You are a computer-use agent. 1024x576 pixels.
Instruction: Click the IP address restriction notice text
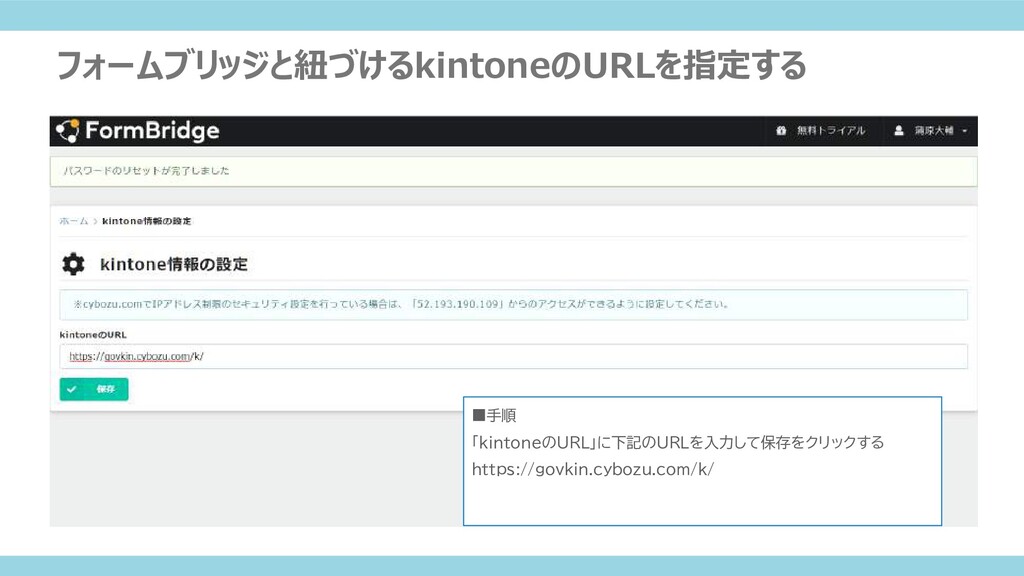pyautogui.click(x=401, y=304)
